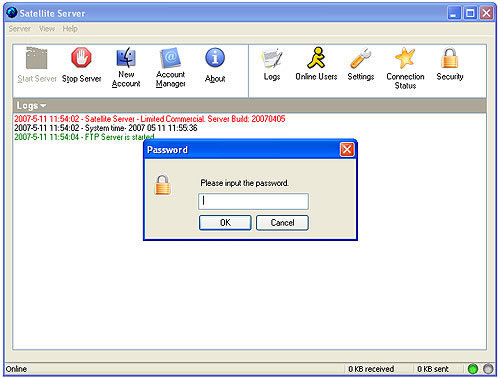The height and width of the screenshot is (378, 500).
Task: Click the gray status light in the status bar
Action: pyautogui.click(x=488, y=369)
